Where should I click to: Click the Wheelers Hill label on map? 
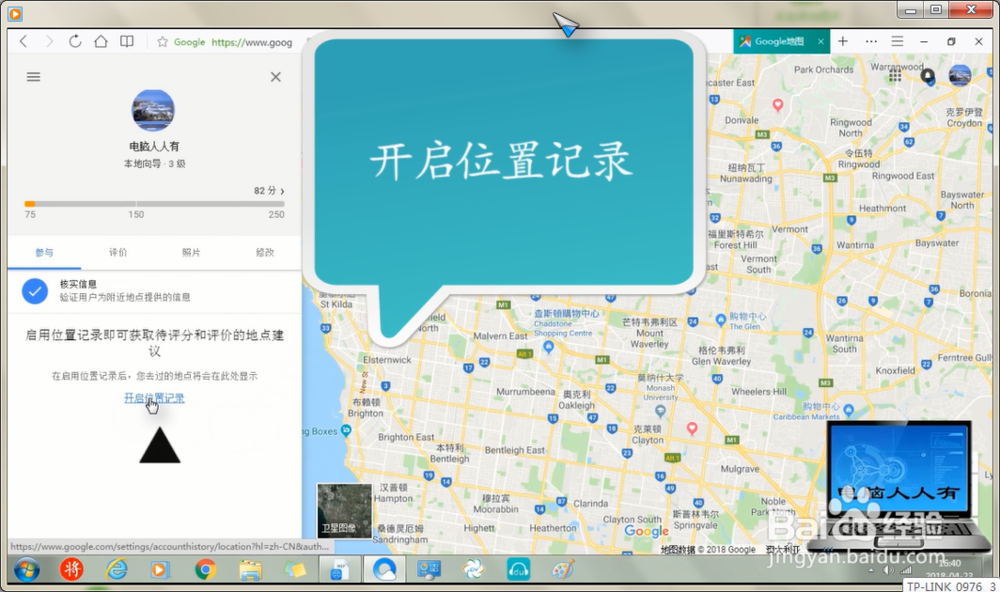pyautogui.click(x=759, y=392)
